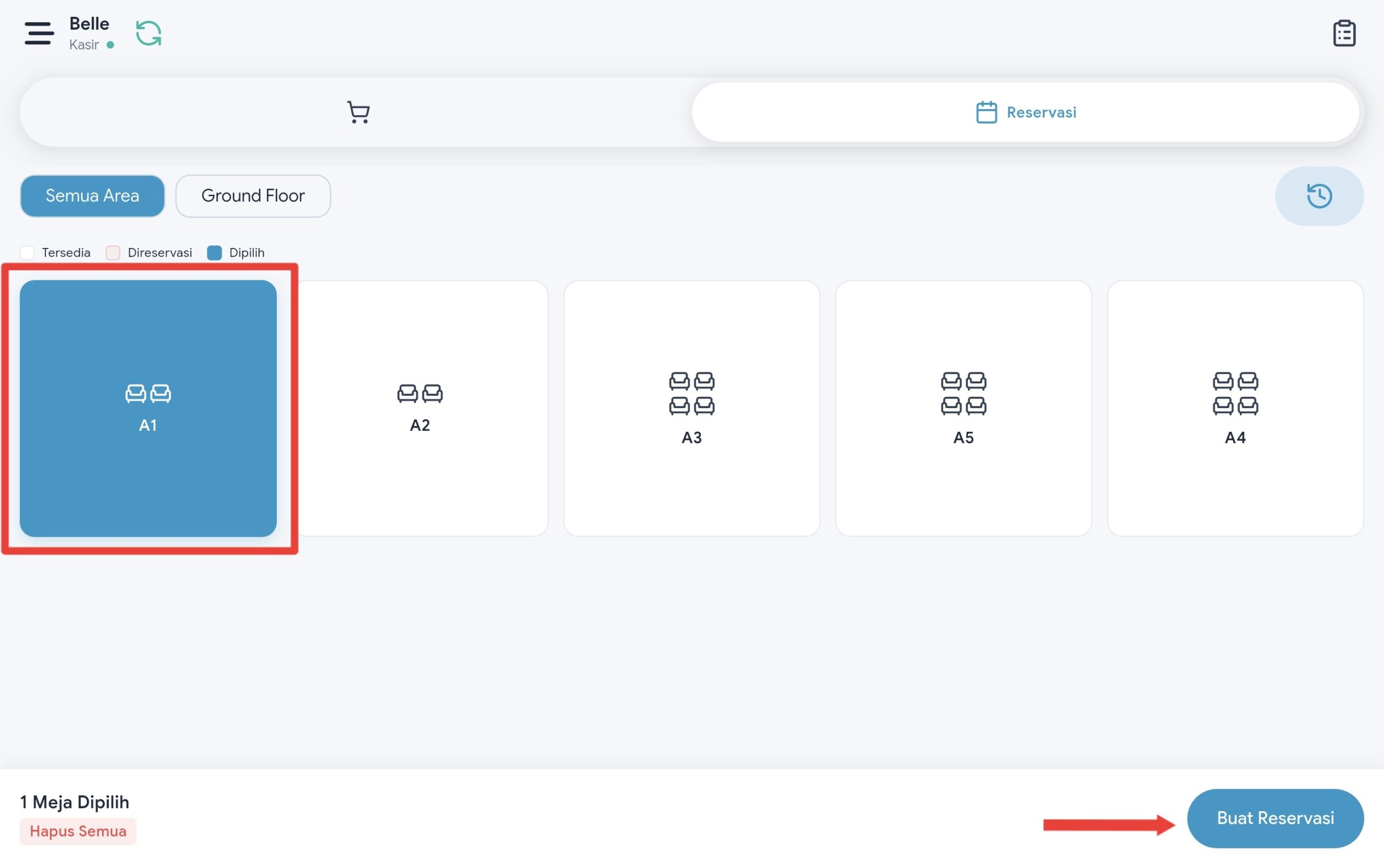
Task: Select the Reservasi tab
Action: point(1026,112)
